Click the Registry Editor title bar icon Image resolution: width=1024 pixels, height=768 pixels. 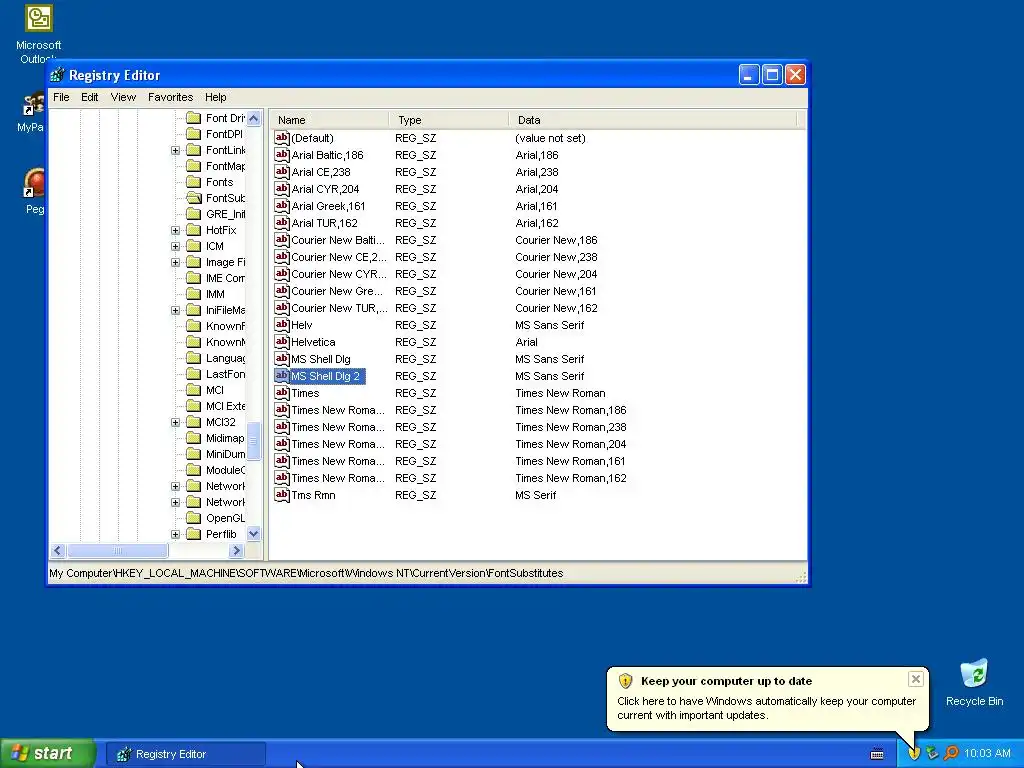[x=57, y=75]
